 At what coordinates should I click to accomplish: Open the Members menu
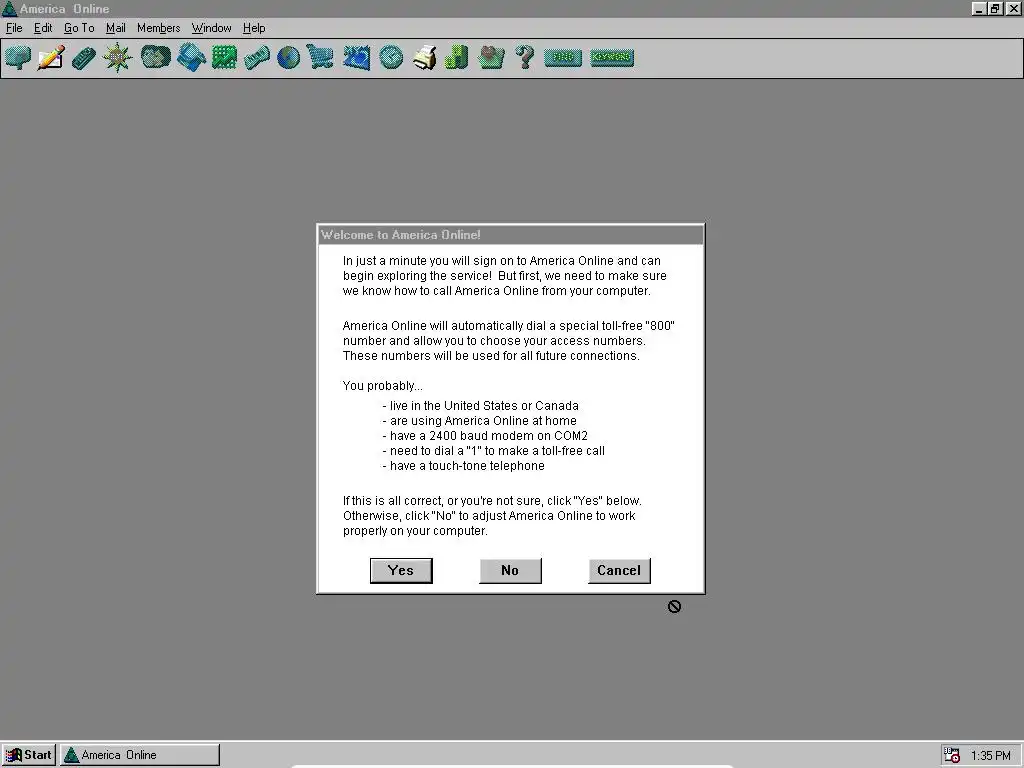(159, 28)
